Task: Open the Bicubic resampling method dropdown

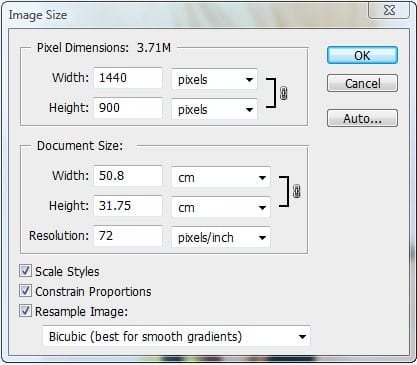Action: pos(176,336)
